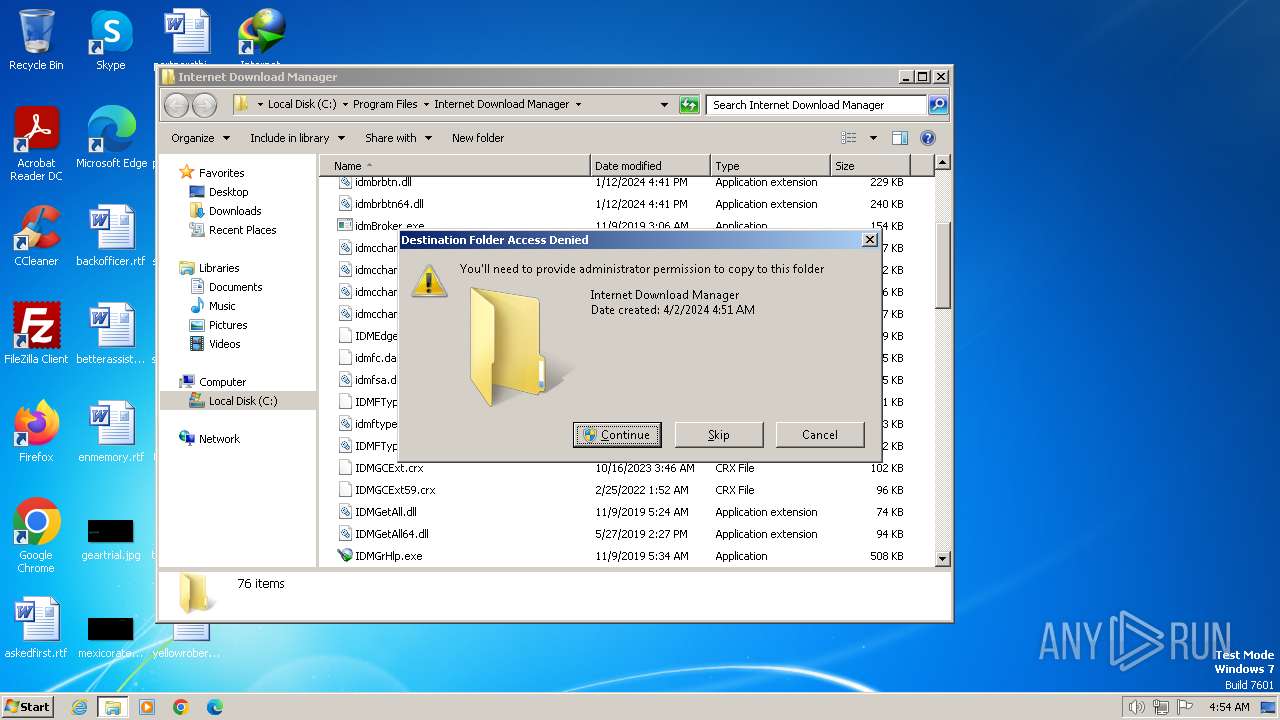Screen dimensions: 1280x720
Task: Sort by Type column header
Action: pyautogui.click(x=770, y=166)
